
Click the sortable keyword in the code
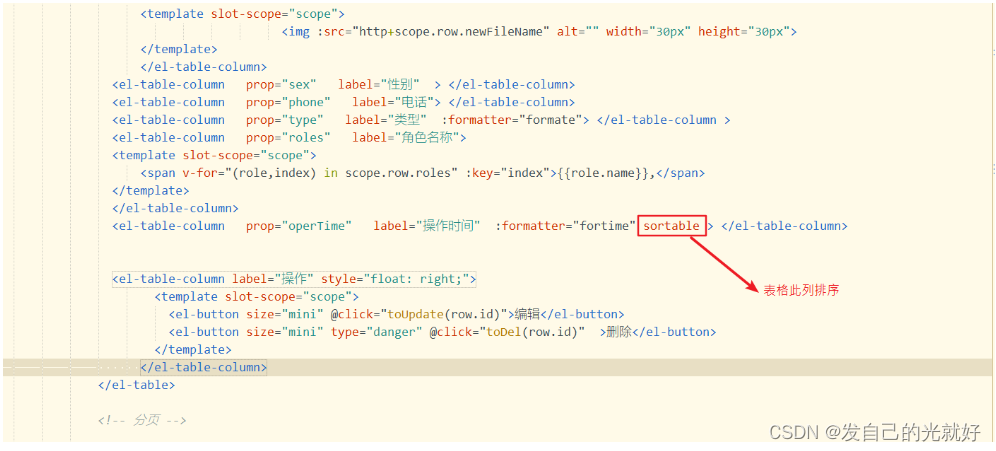coord(672,226)
